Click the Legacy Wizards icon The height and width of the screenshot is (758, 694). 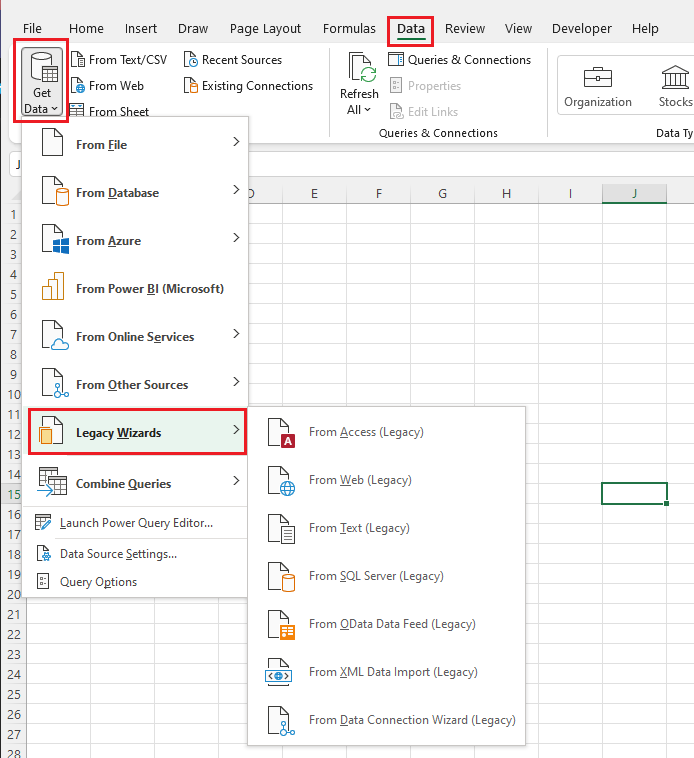pos(51,430)
